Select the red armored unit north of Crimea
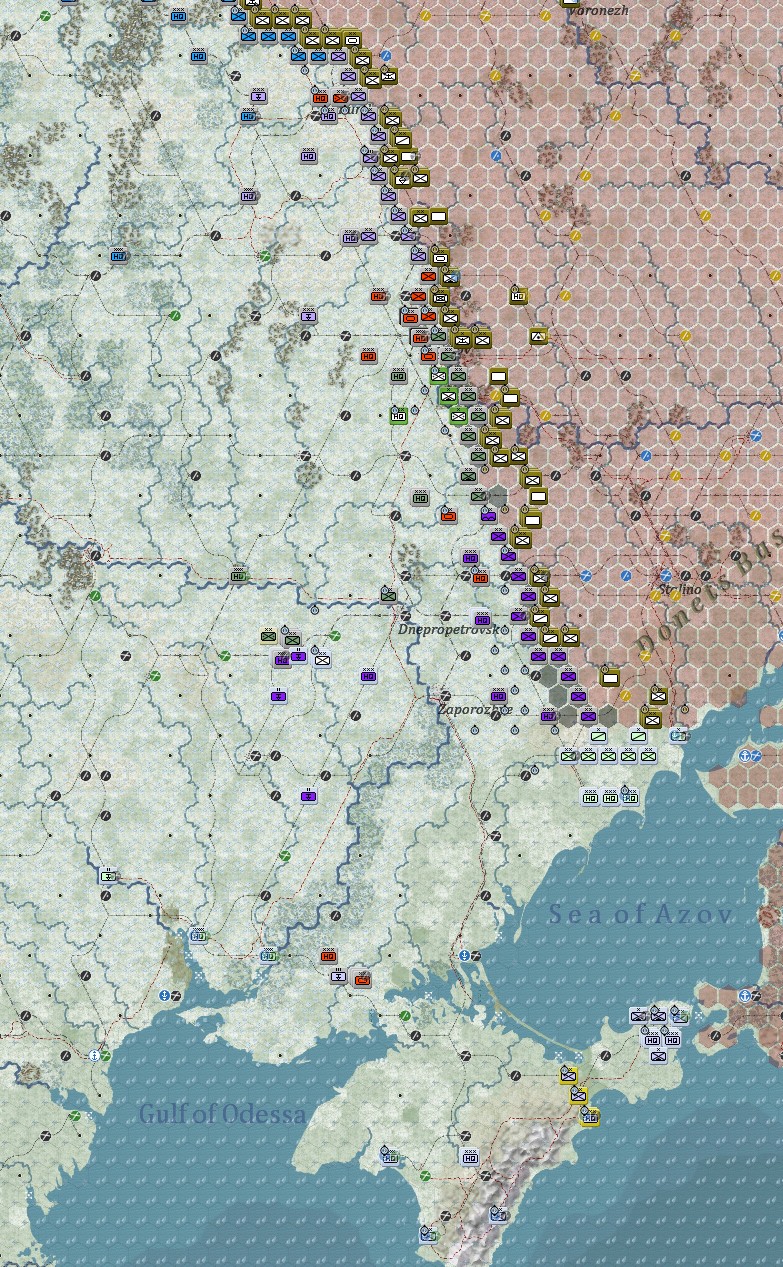The width and height of the screenshot is (783, 1267). [x=364, y=979]
